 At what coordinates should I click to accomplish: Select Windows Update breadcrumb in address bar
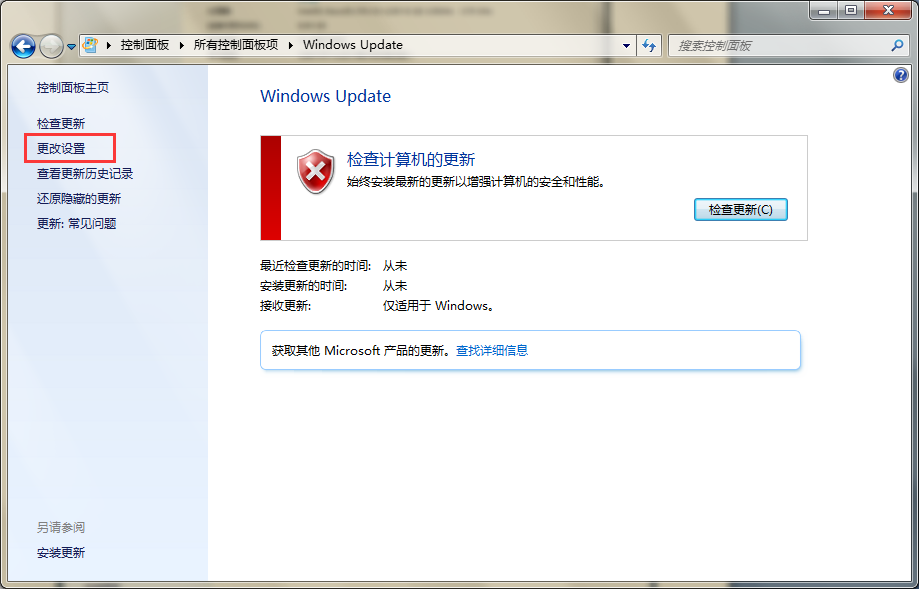pos(353,45)
